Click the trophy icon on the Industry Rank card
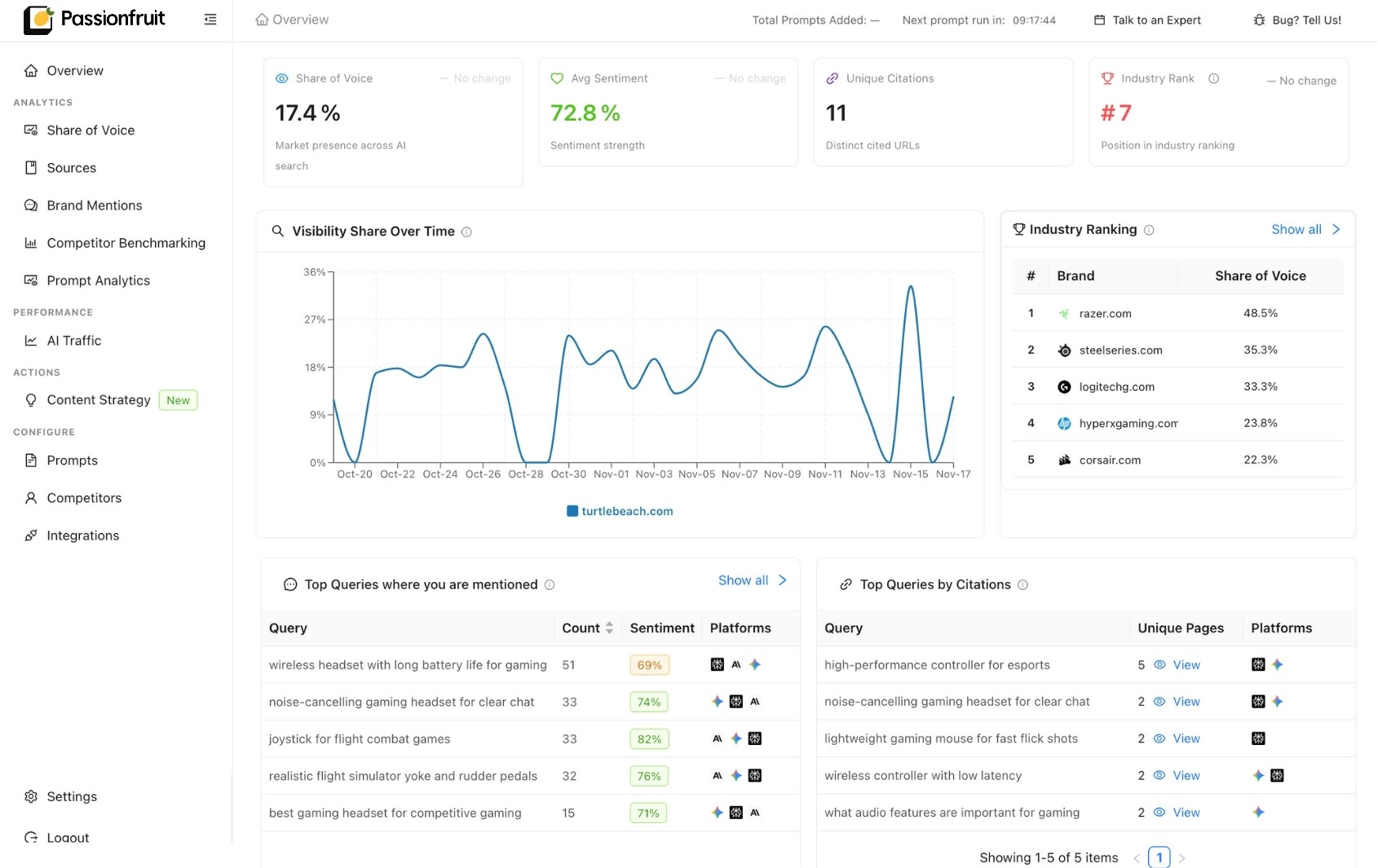 [x=1107, y=78]
